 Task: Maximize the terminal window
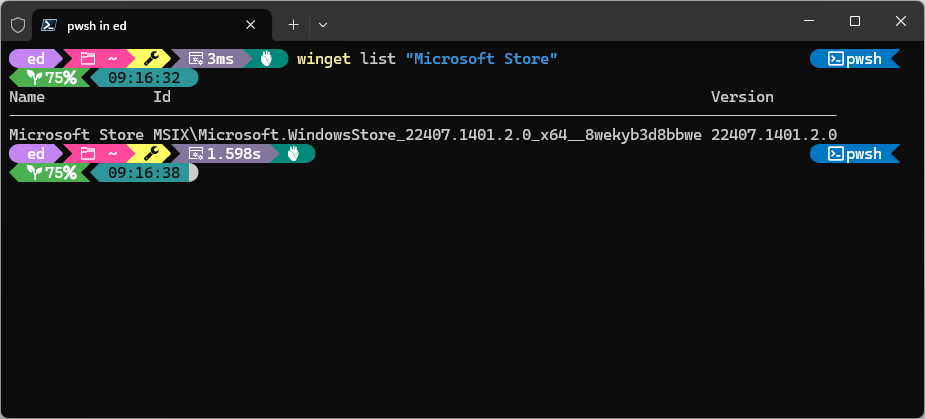[855, 21]
